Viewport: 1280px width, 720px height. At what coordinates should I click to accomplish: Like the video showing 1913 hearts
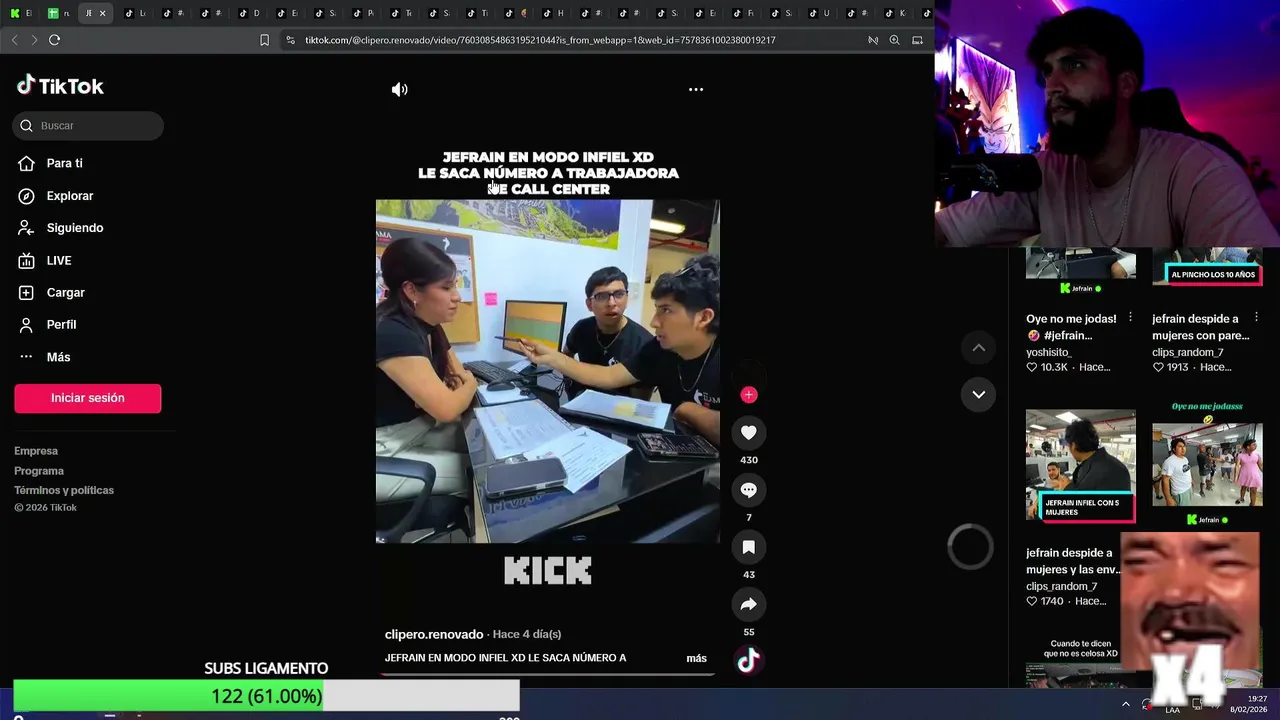point(1158,367)
